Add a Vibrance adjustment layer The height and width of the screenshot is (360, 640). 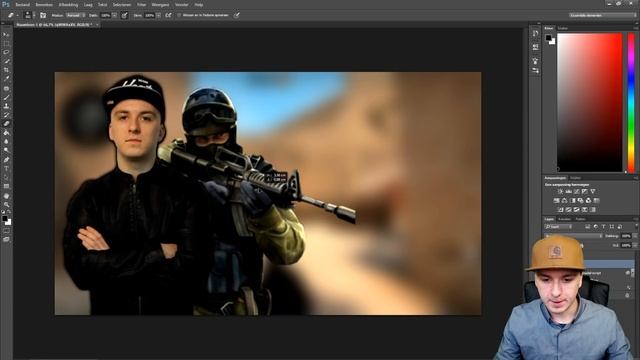[593, 191]
